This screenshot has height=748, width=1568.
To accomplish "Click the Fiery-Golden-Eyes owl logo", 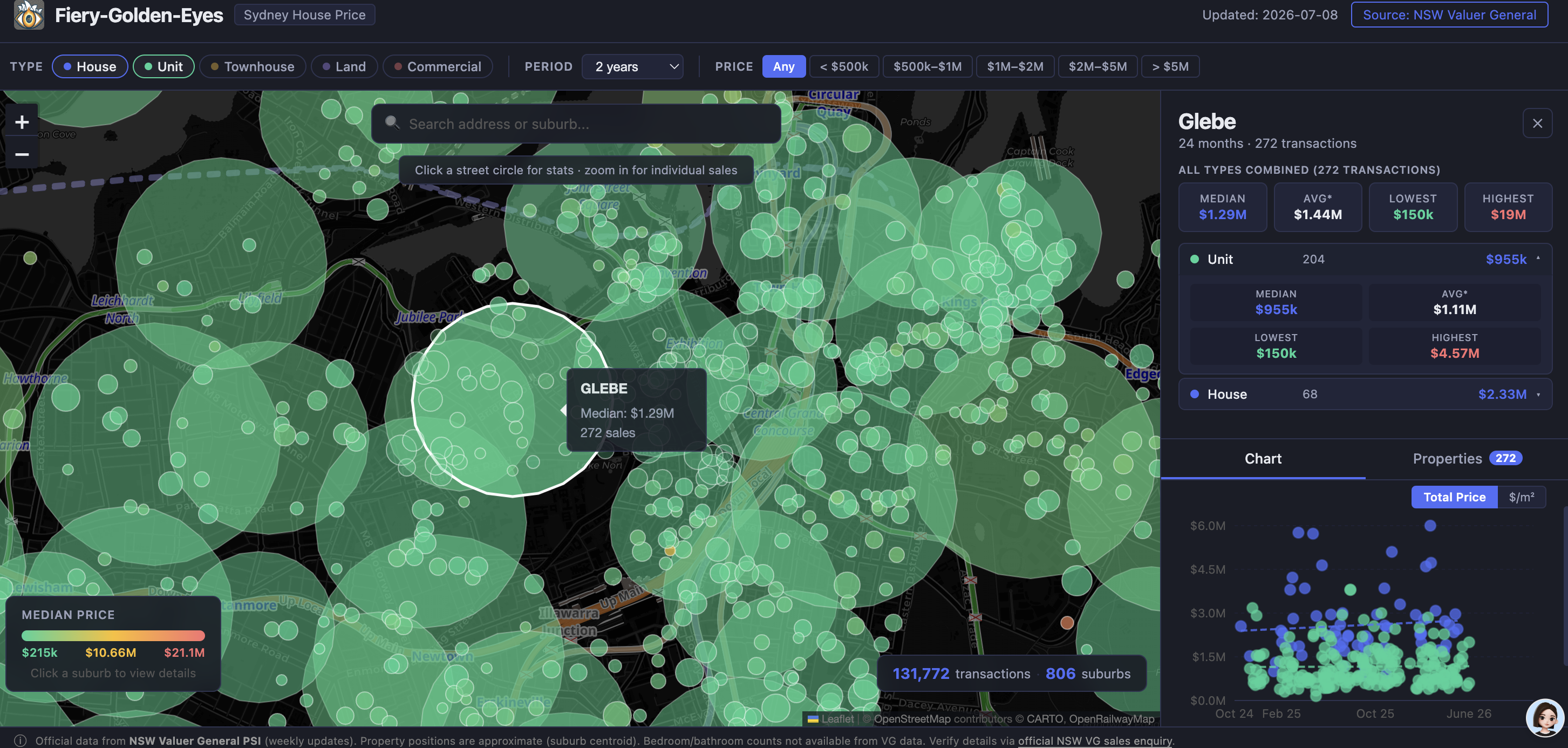I will 29,15.
